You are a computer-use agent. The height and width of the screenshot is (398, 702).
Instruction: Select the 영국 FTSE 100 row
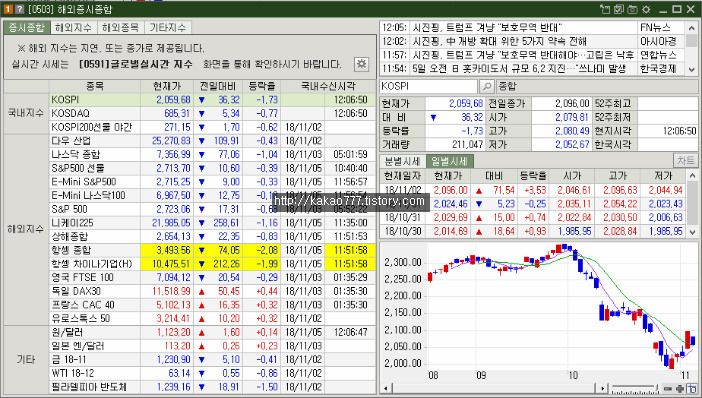point(212,277)
